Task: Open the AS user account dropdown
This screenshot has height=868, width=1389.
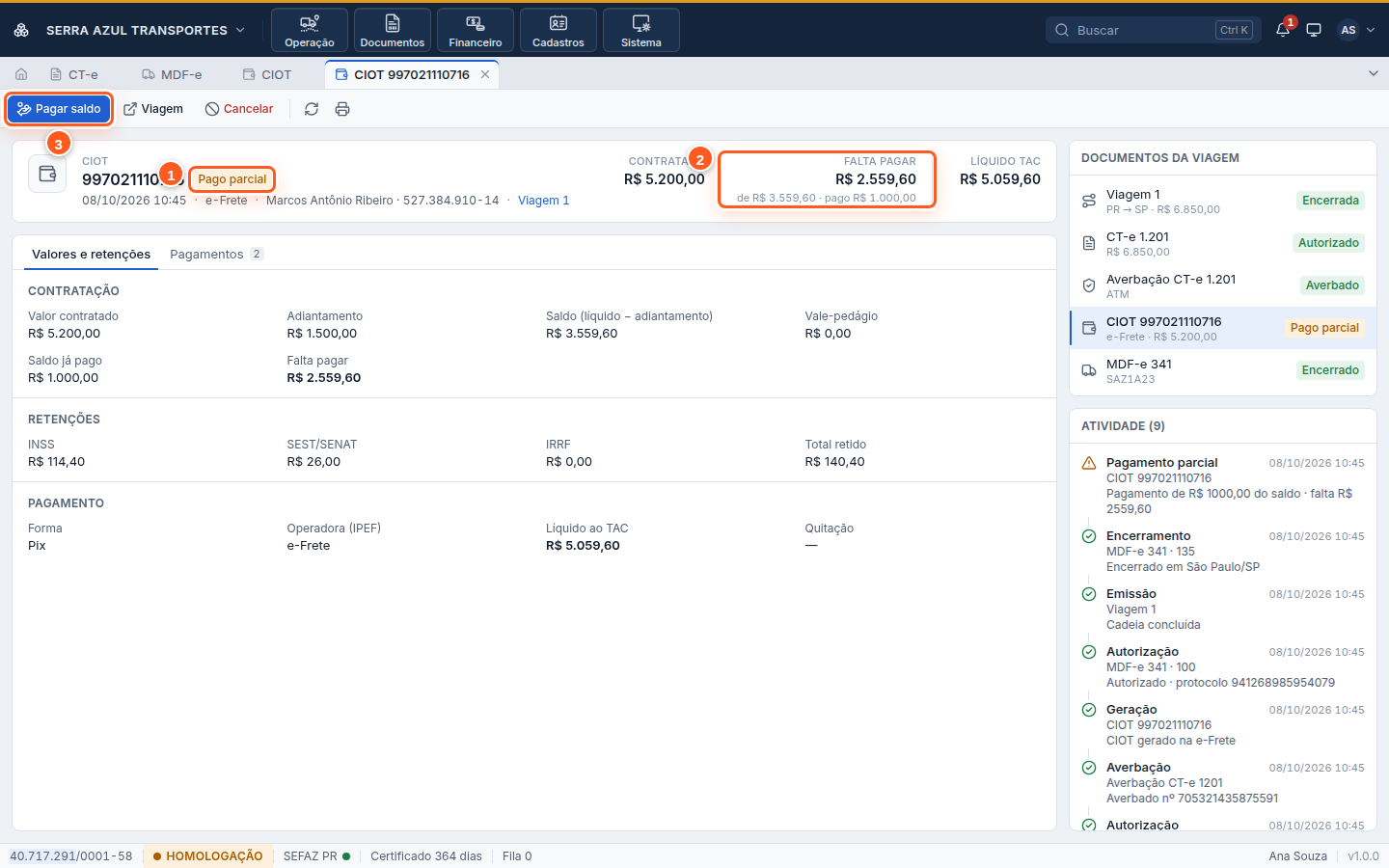Action: point(1356,30)
